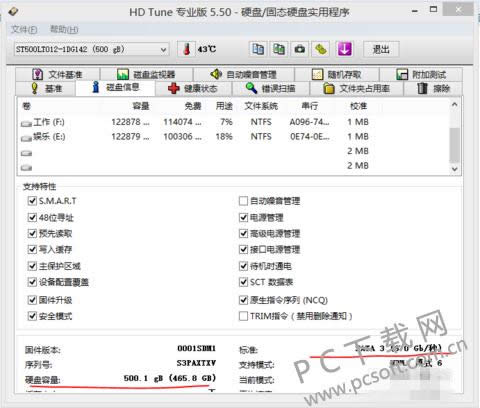This screenshot has height=408, width=480.
Task: Click the purple download arrow icon
Action: pos(344,49)
